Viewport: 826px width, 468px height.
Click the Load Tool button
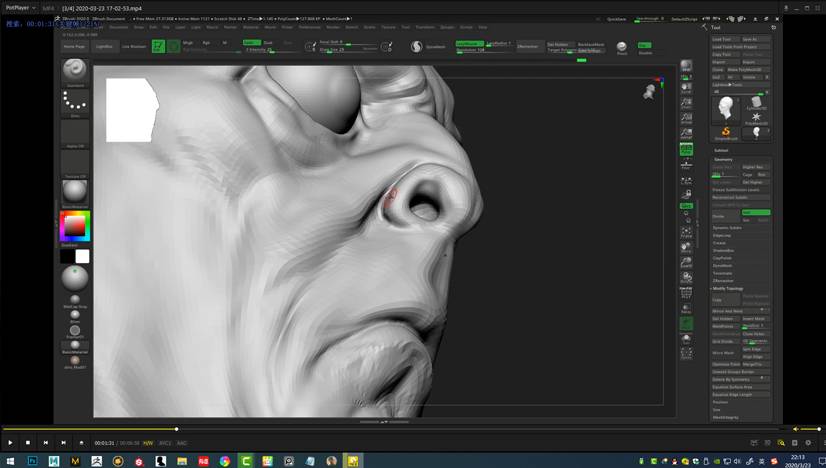(725, 40)
